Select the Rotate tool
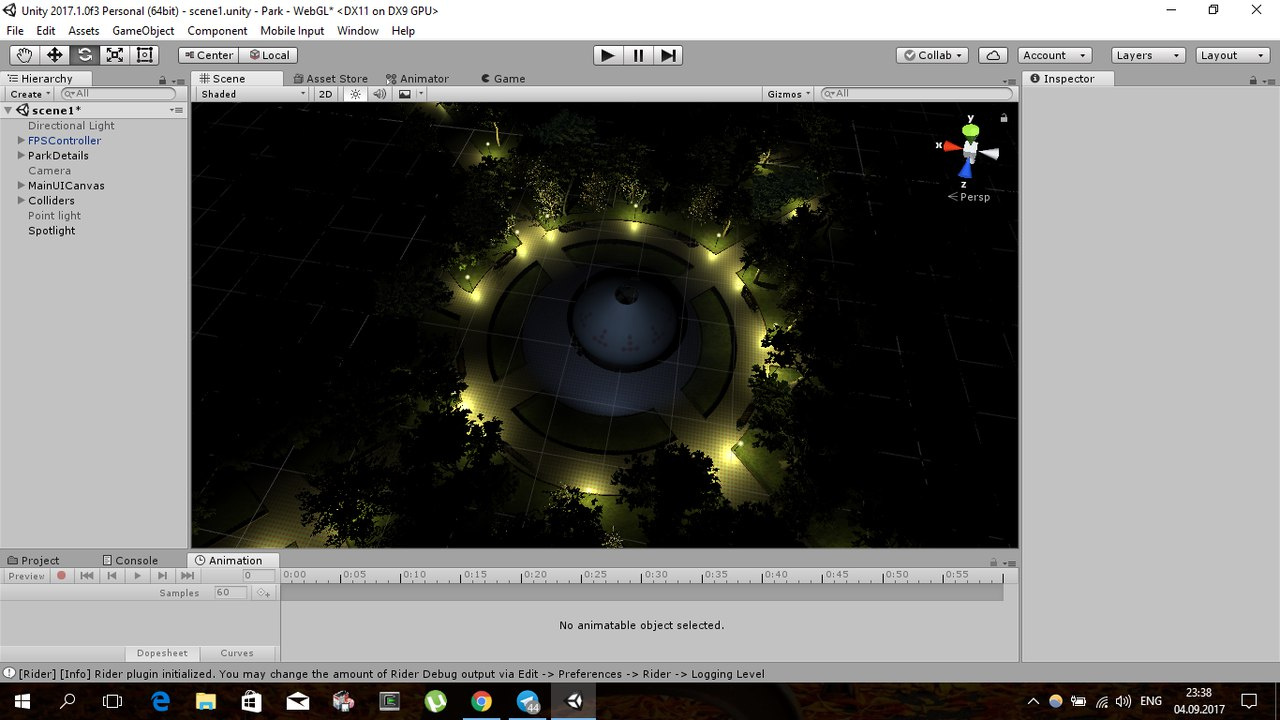This screenshot has height=720, width=1280. coord(85,55)
